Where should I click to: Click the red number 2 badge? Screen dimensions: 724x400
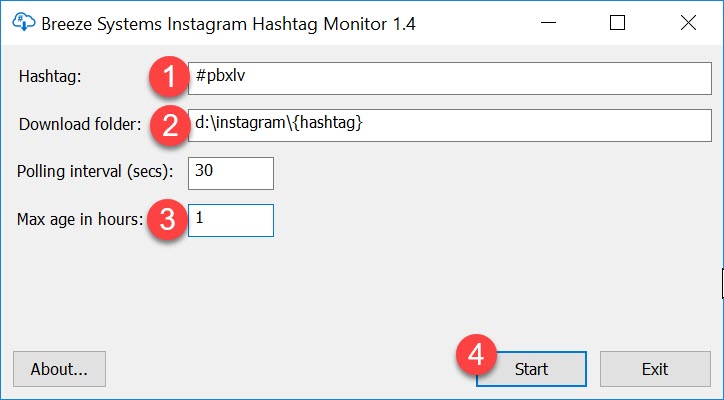[x=170, y=125]
